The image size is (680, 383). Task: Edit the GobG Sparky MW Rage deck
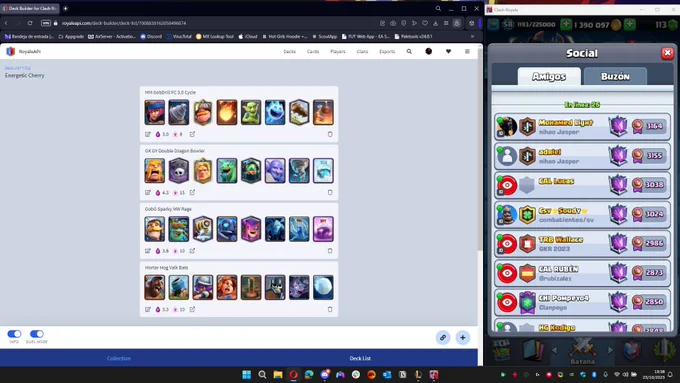pyautogui.click(x=148, y=251)
